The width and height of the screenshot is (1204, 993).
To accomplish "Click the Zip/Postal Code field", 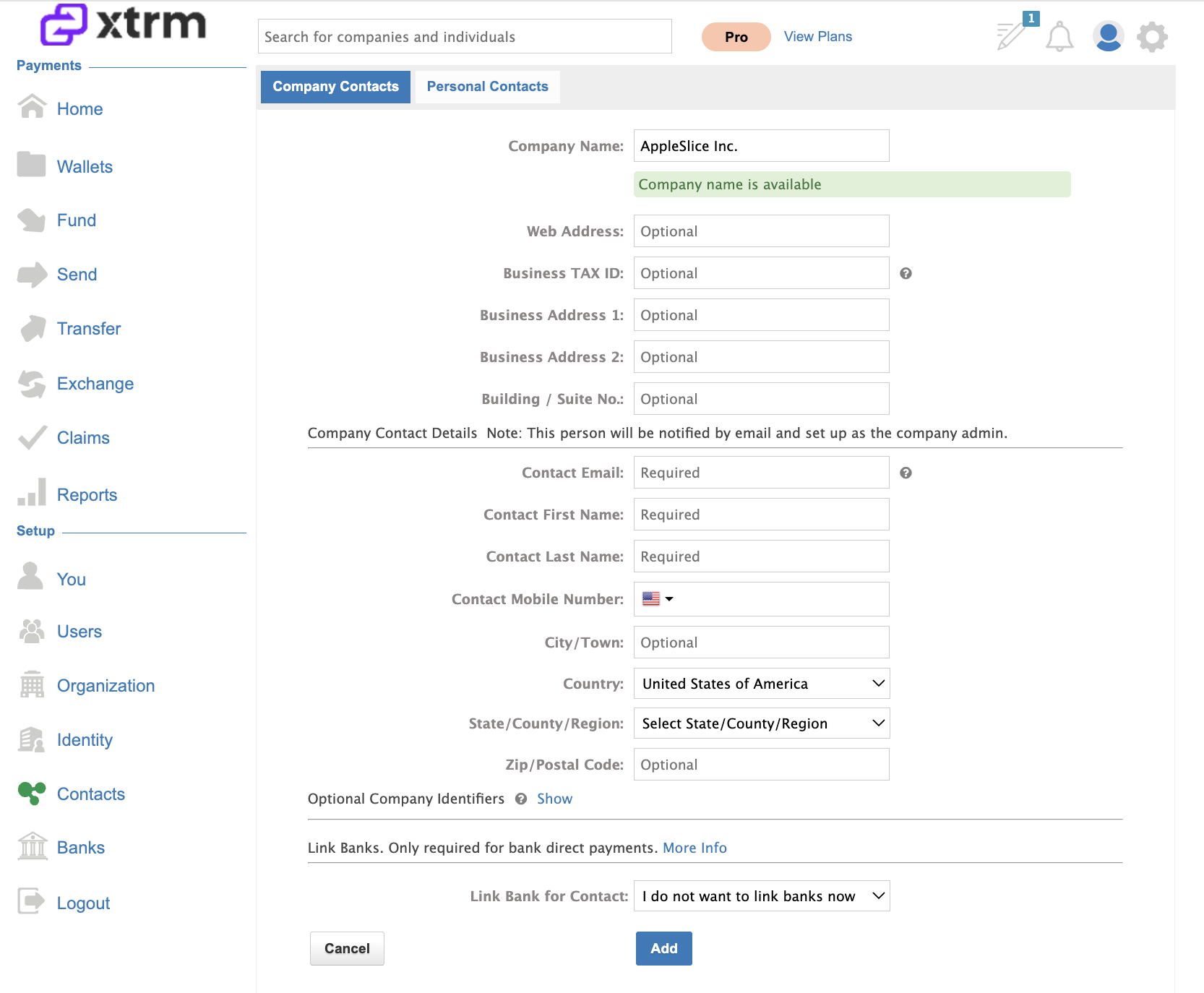I will [x=762, y=765].
